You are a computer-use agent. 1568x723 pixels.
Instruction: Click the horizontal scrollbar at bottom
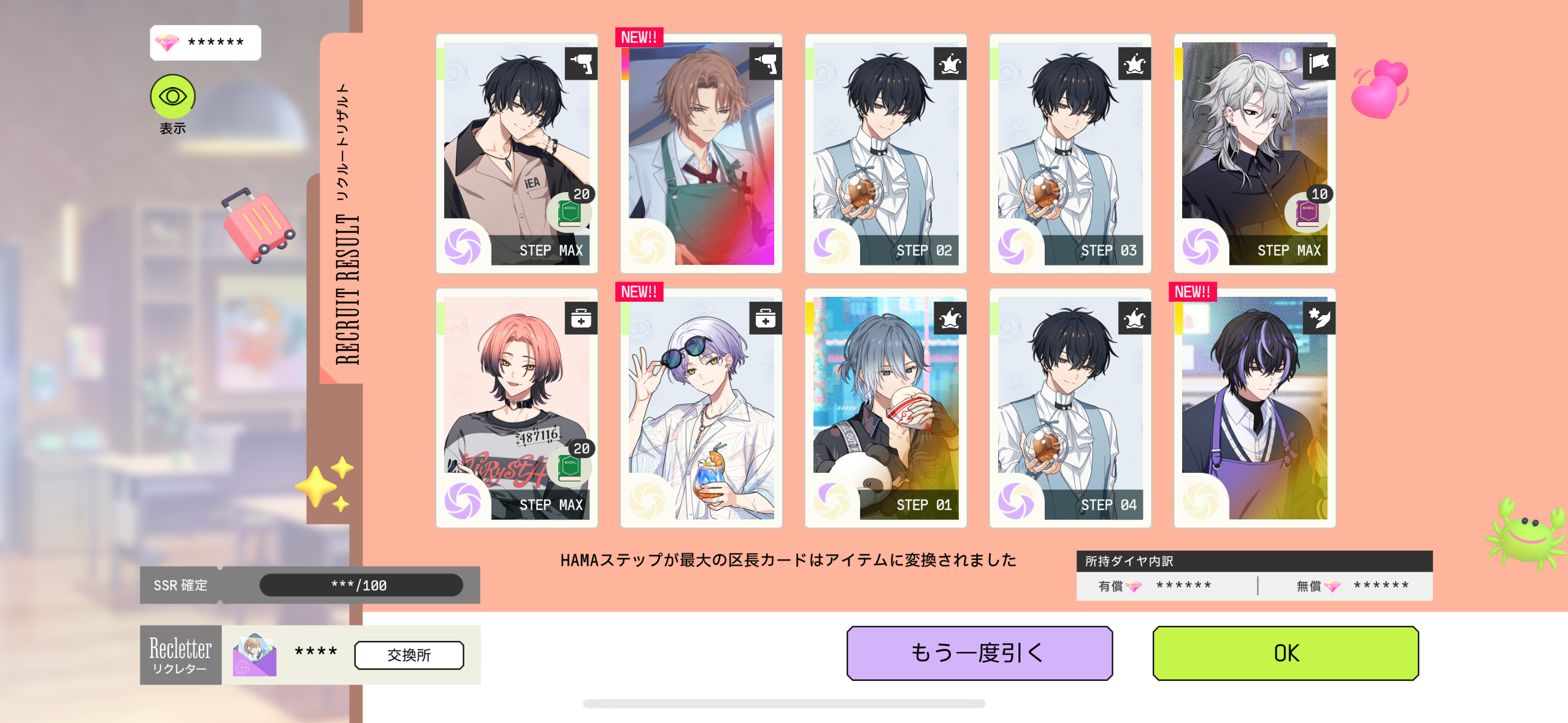784,703
